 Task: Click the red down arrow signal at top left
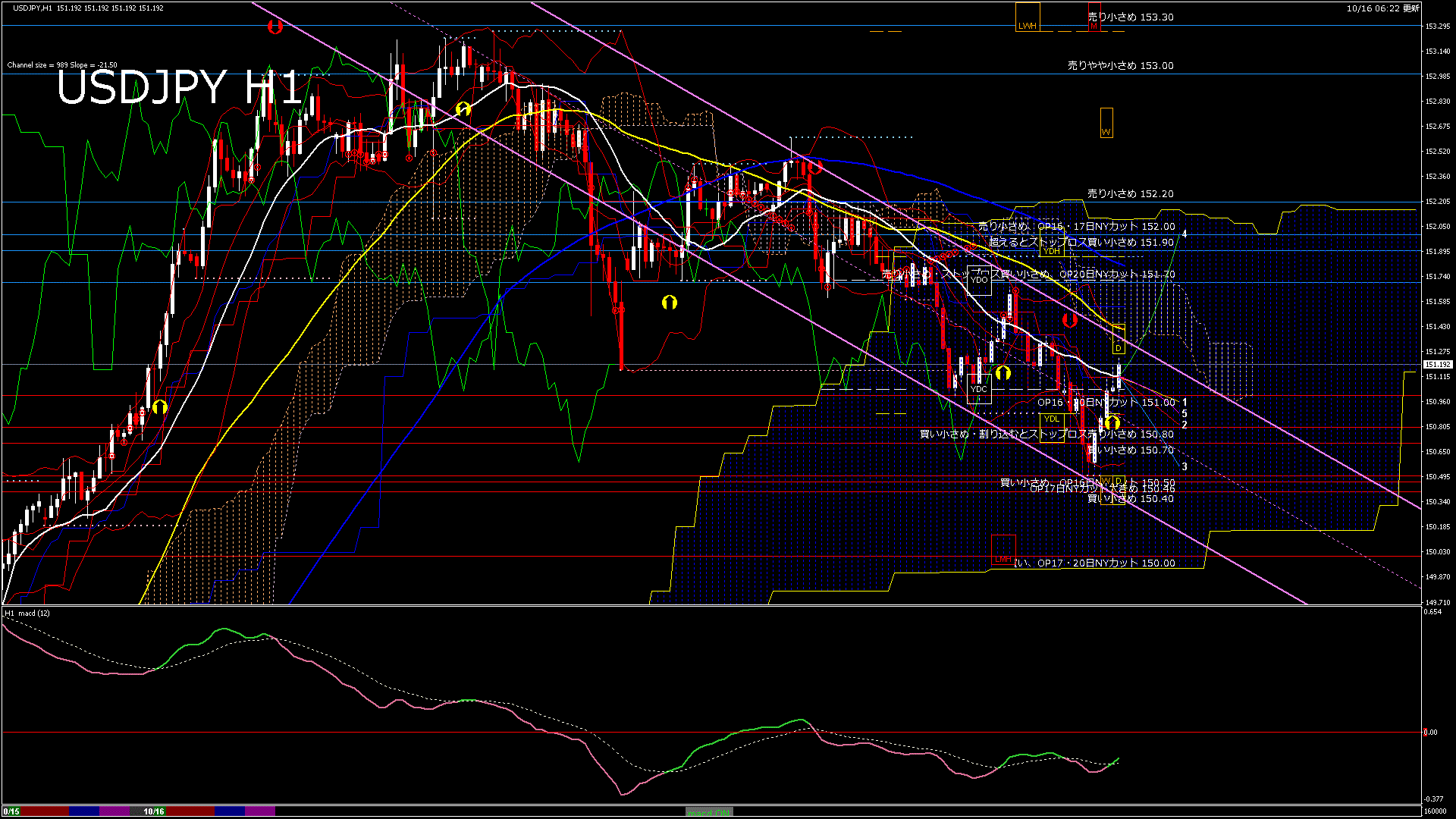(275, 27)
